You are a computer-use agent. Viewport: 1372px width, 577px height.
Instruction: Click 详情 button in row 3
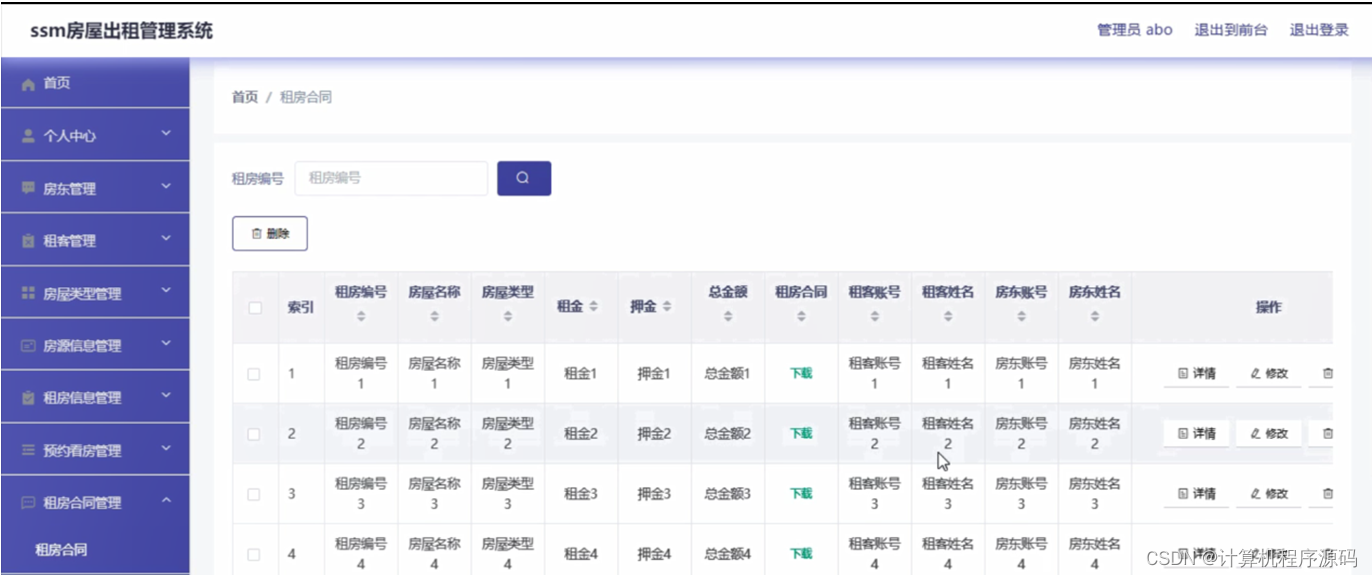pyautogui.click(x=1197, y=493)
